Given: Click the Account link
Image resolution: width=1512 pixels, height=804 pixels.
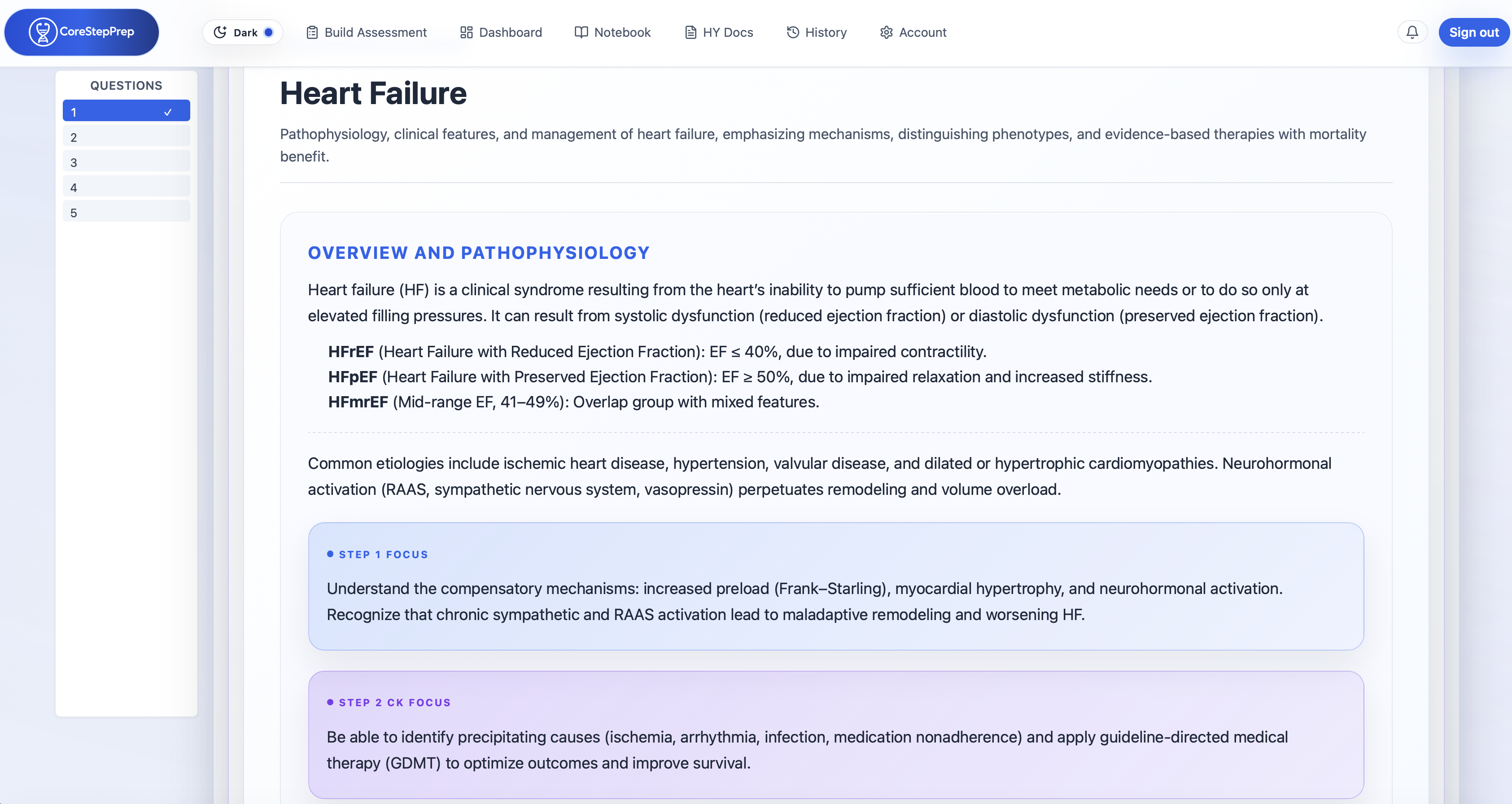Looking at the screenshot, I should click(913, 32).
